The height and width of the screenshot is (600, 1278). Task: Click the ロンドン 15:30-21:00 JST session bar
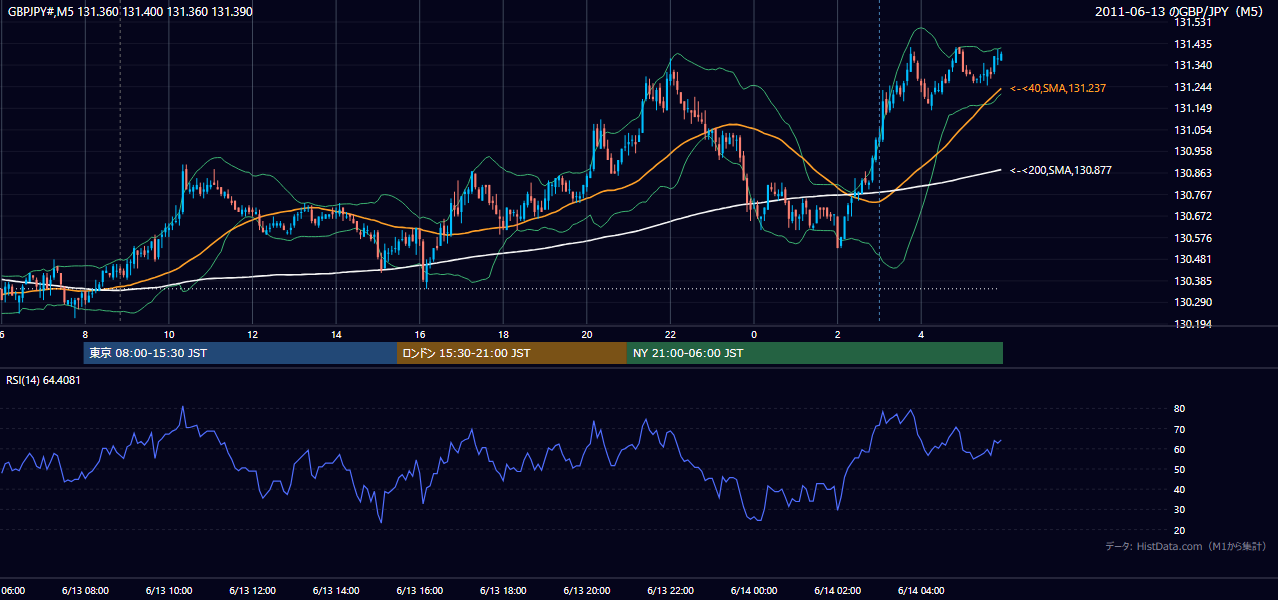click(x=512, y=353)
